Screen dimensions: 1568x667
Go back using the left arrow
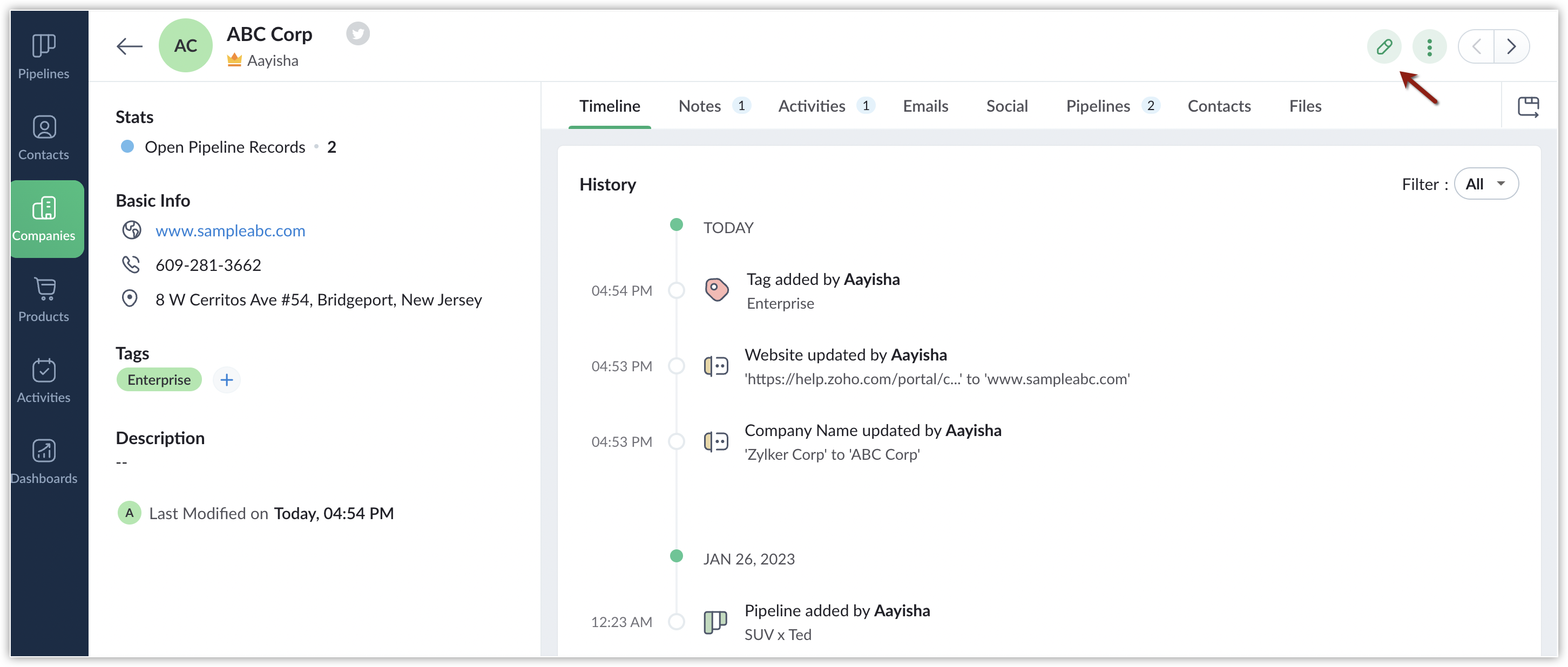129,46
